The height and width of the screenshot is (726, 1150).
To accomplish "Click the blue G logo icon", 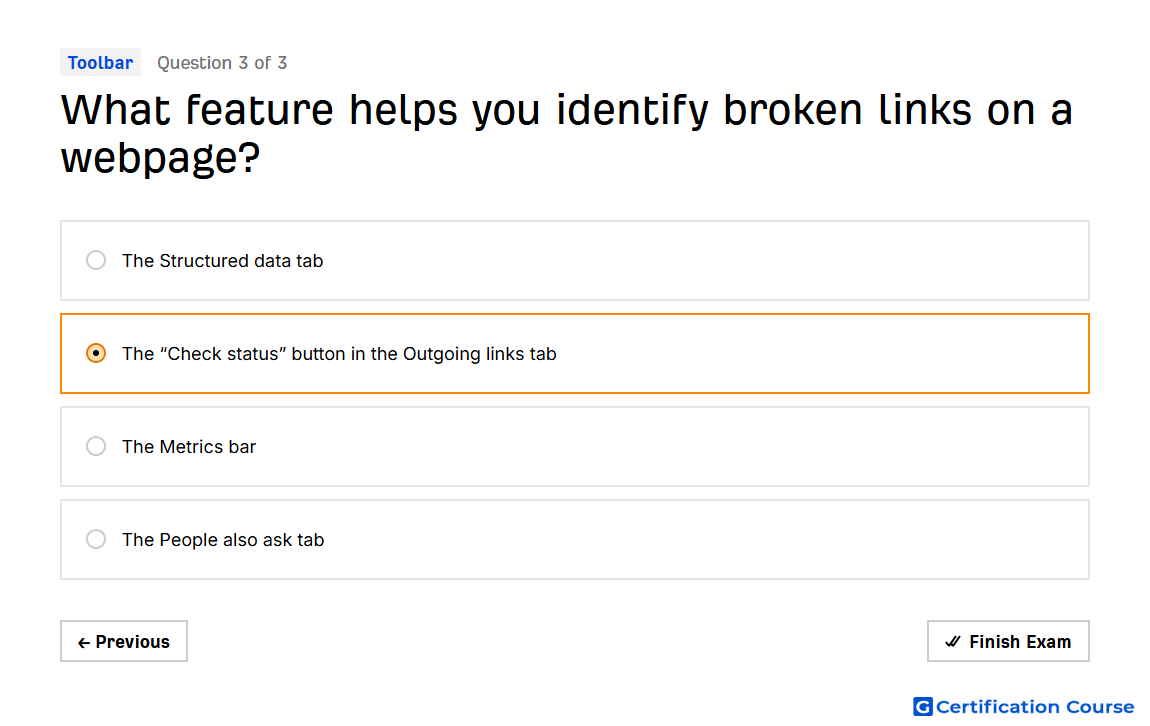I will tap(923, 706).
